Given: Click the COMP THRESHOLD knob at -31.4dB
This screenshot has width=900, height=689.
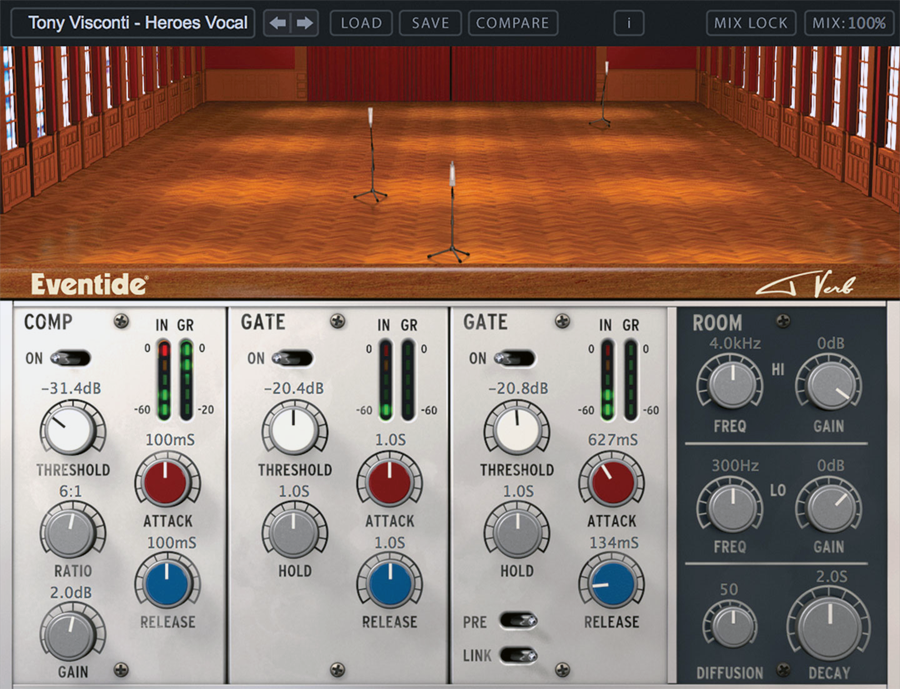Looking at the screenshot, I should point(72,429).
